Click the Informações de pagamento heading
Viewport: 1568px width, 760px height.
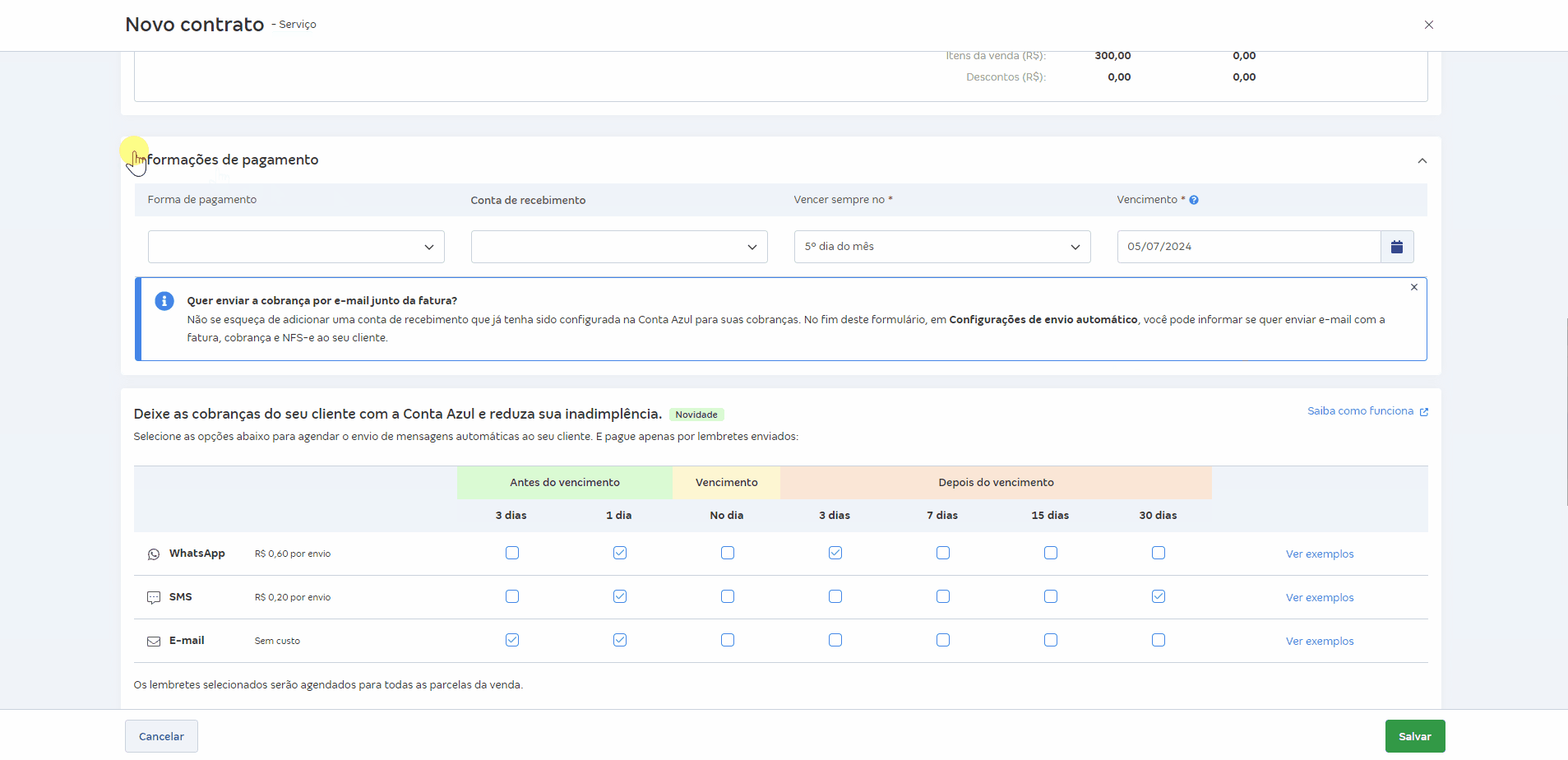(226, 160)
